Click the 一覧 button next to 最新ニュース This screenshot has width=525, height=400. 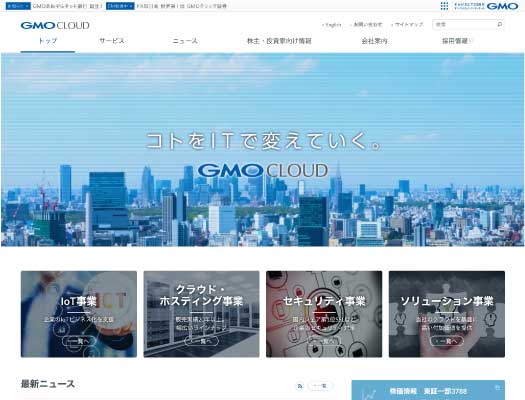click(x=320, y=386)
